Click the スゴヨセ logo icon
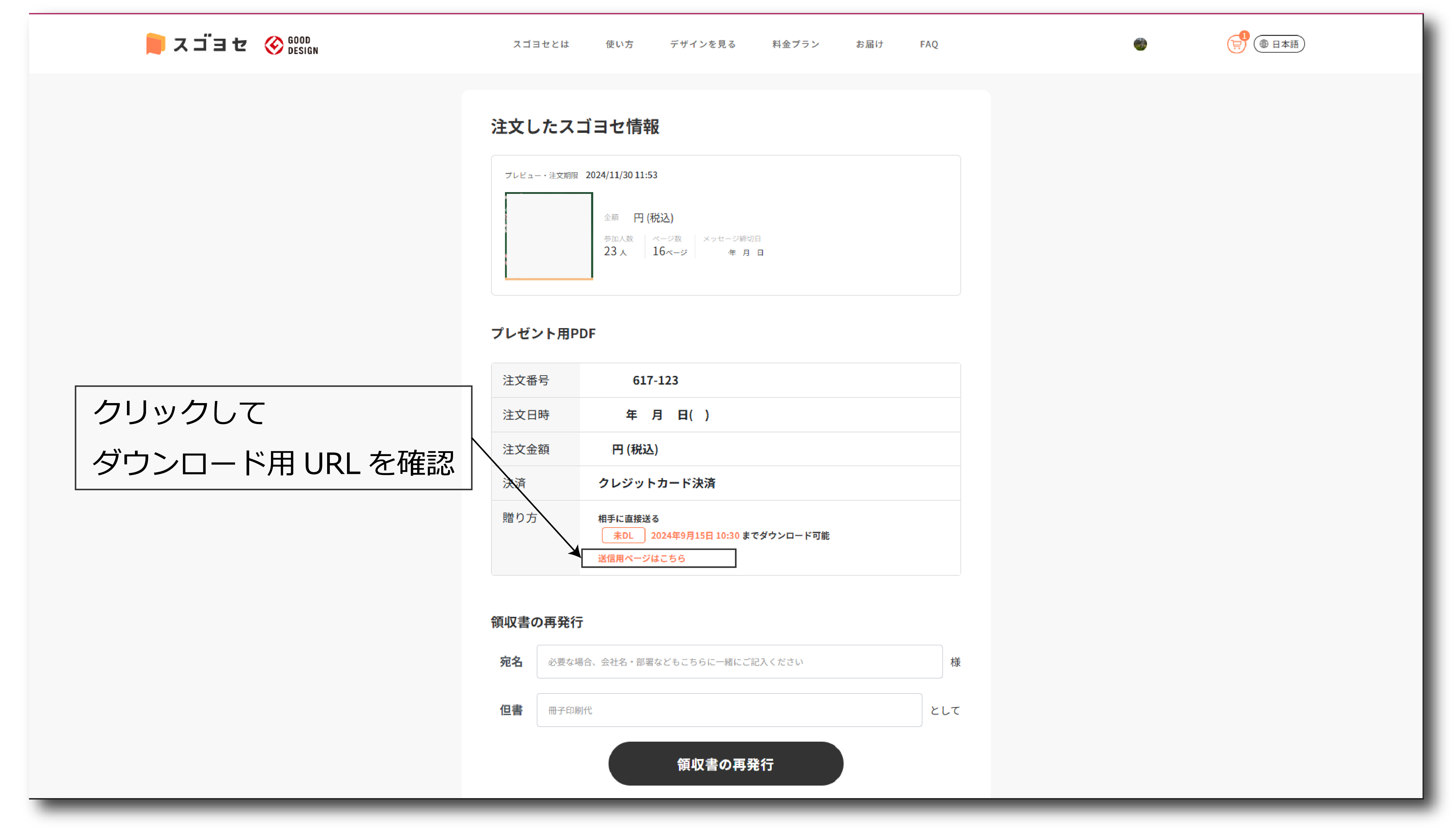This screenshot has width=1456, height=833. click(x=156, y=44)
